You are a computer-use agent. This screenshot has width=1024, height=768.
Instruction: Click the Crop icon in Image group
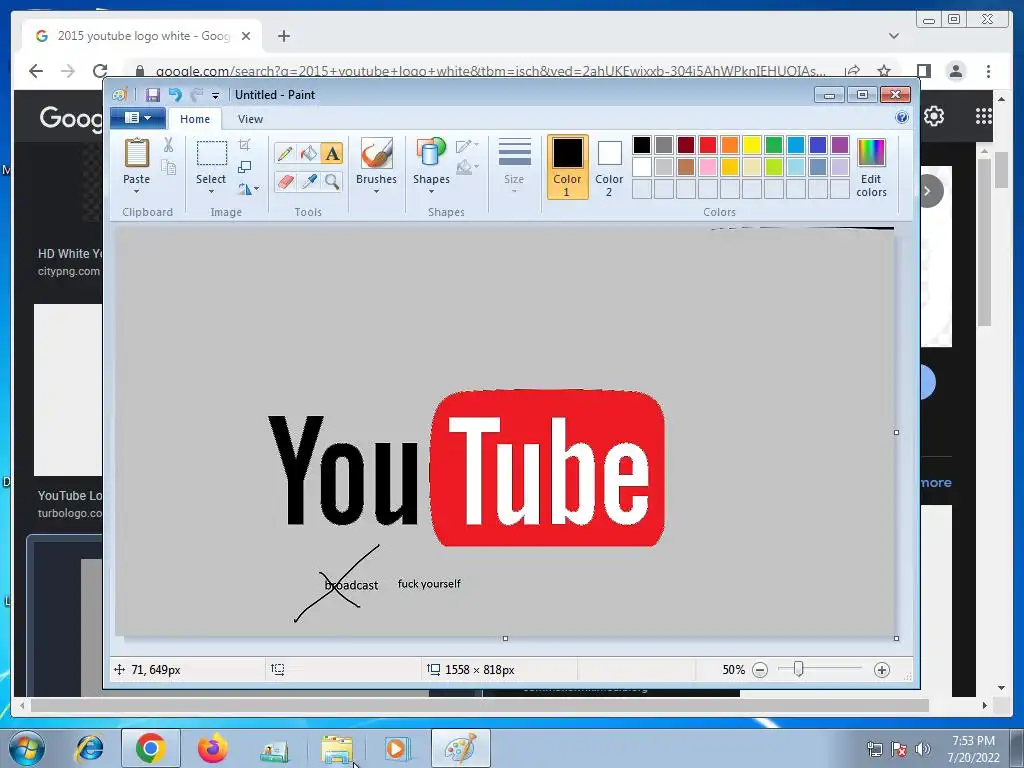[245, 144]
